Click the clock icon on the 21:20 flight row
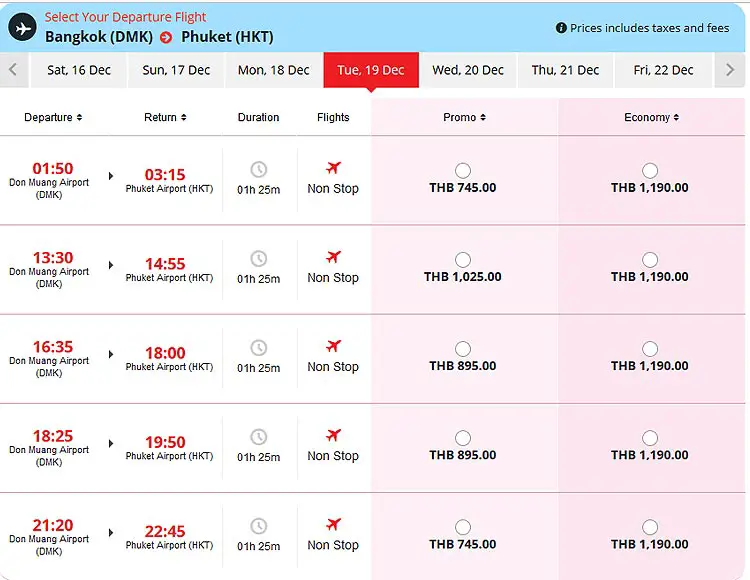This screenshot has height=580, width=750. click(258, 526)
